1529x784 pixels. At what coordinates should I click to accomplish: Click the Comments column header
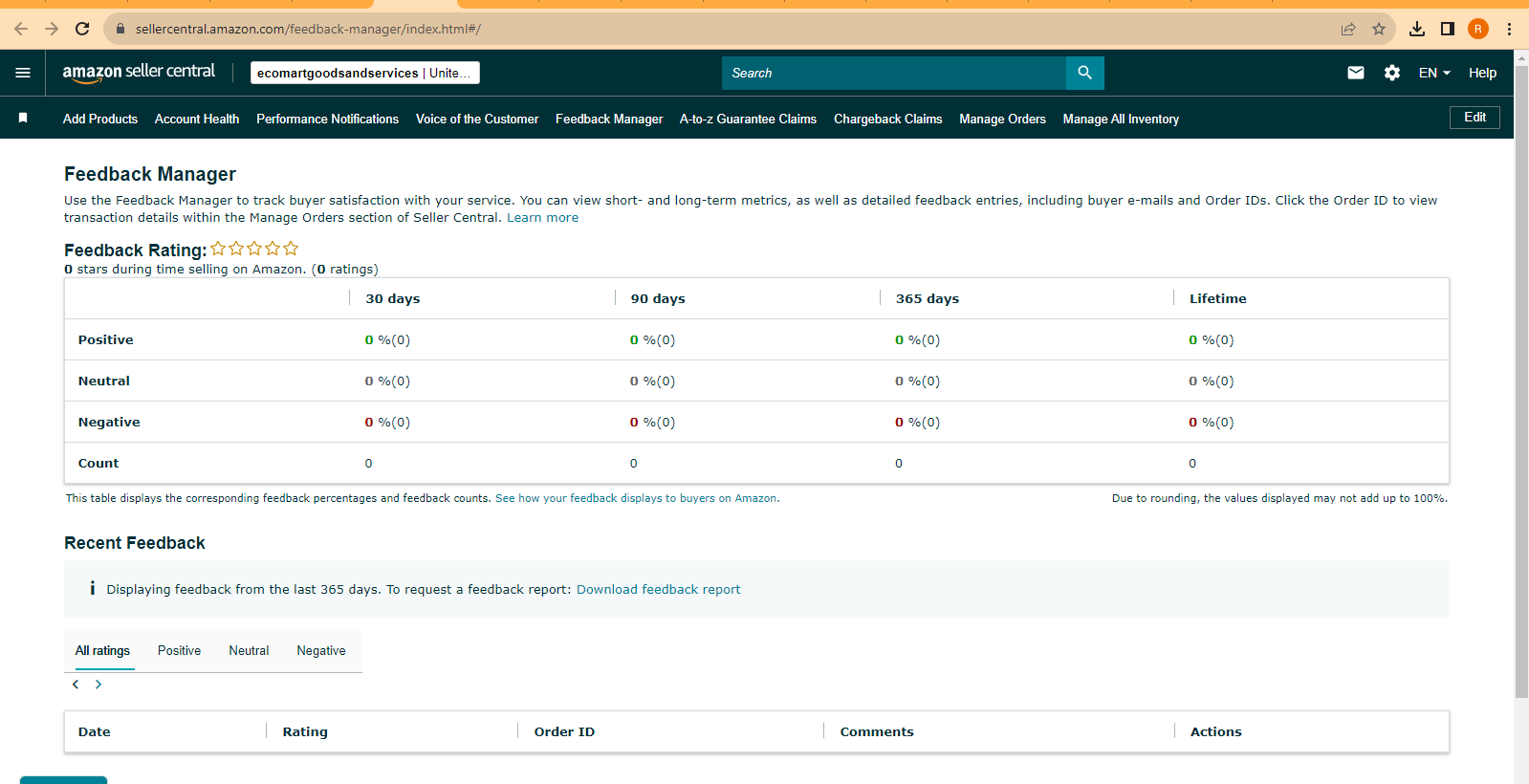(x=877, y=731)
